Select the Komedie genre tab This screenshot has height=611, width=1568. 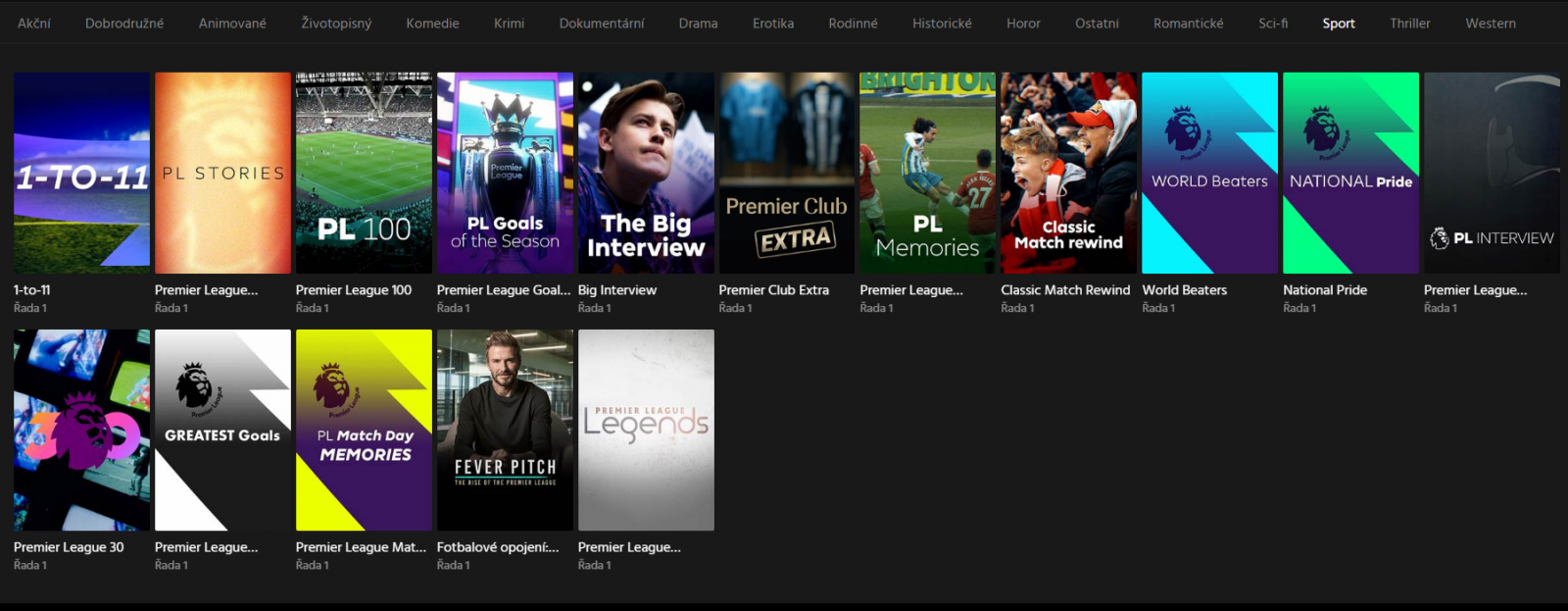[432, 24]
